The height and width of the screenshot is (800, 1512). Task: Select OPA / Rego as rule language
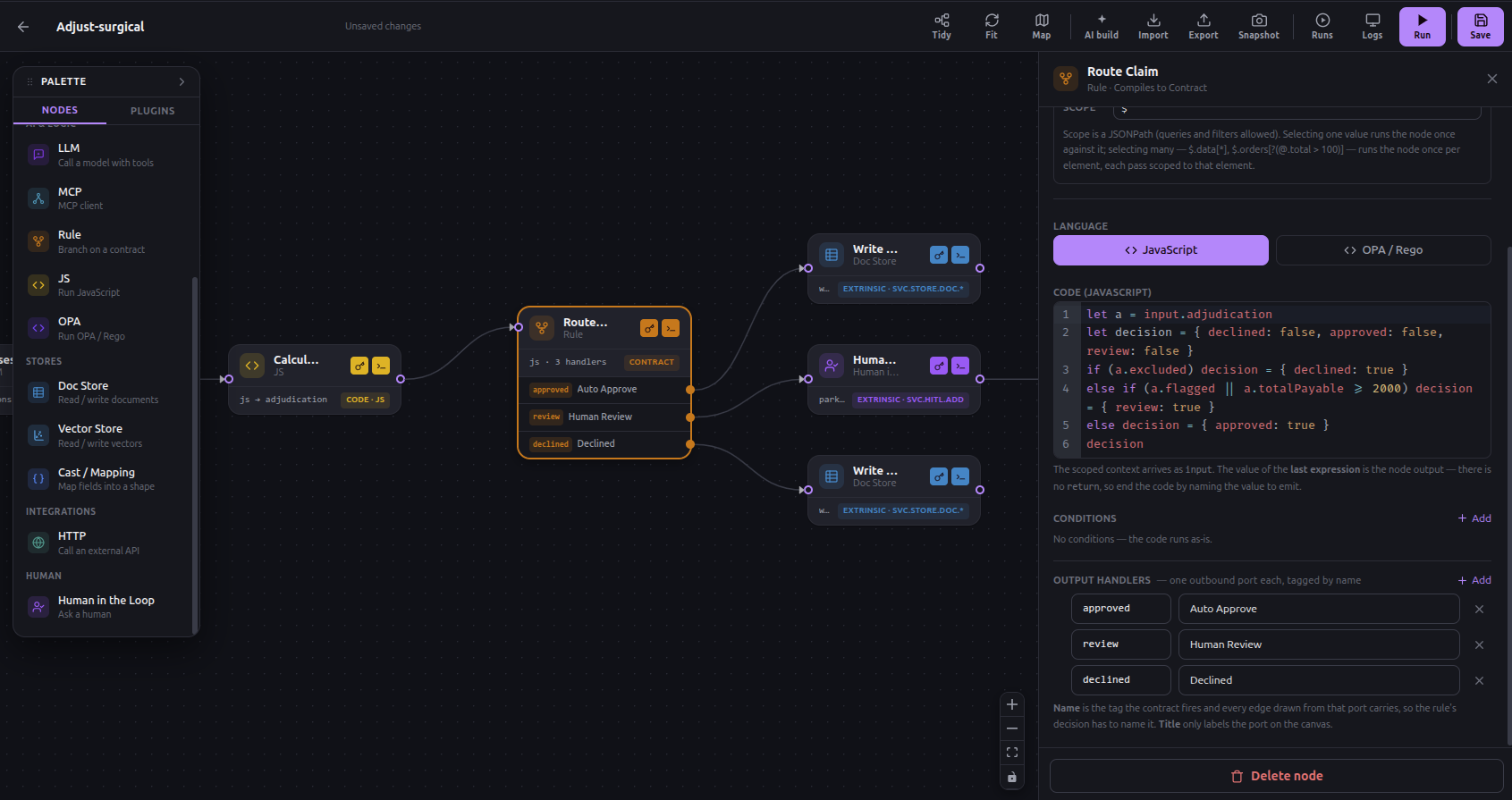1383,250
